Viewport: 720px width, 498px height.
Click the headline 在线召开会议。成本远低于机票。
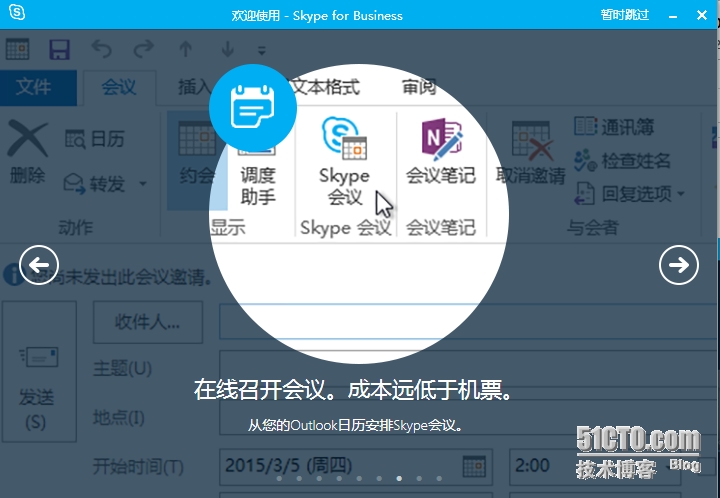pyautogui.click(x=354, y=390)
